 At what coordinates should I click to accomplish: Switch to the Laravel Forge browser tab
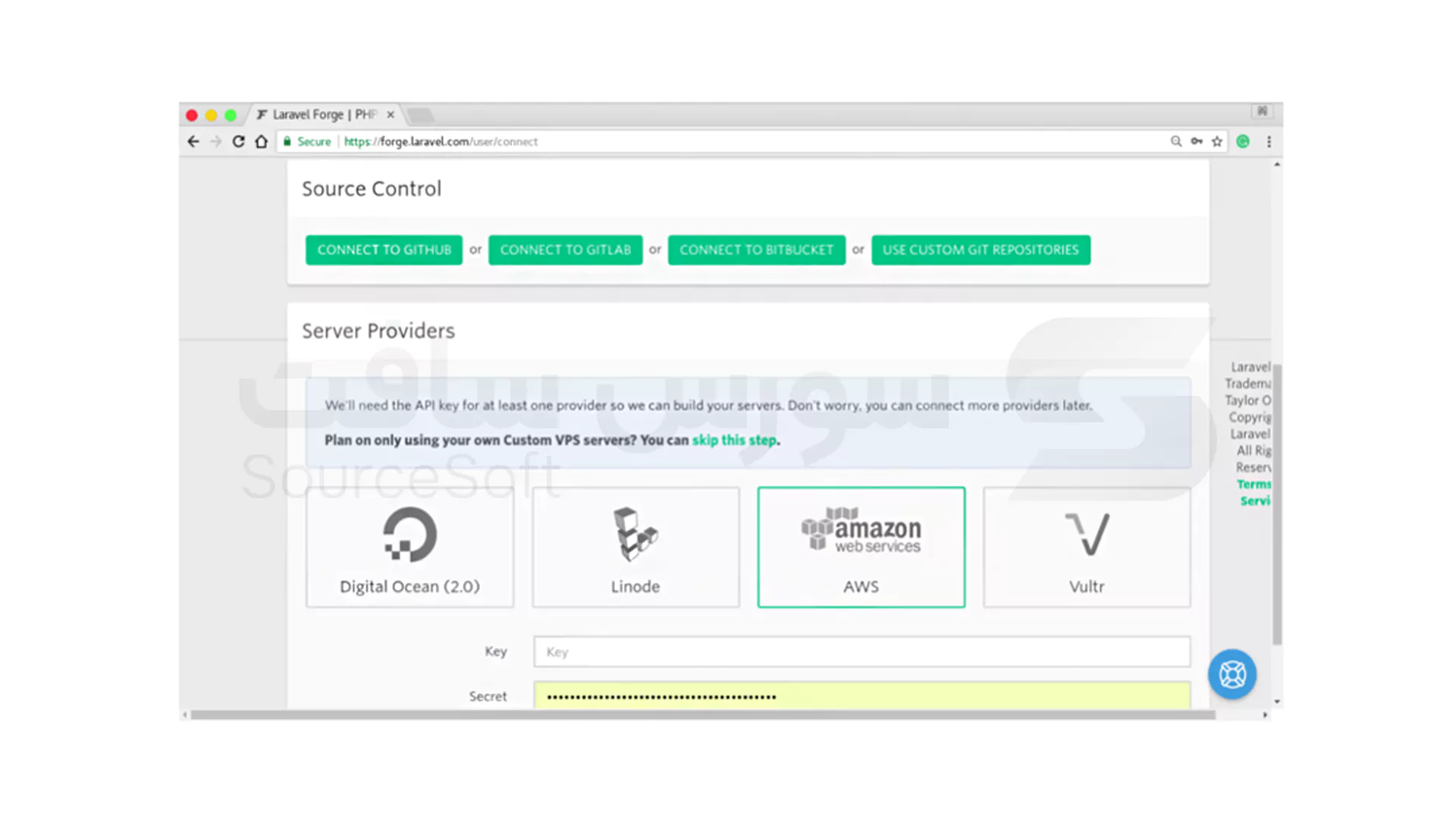pos(318,115)
